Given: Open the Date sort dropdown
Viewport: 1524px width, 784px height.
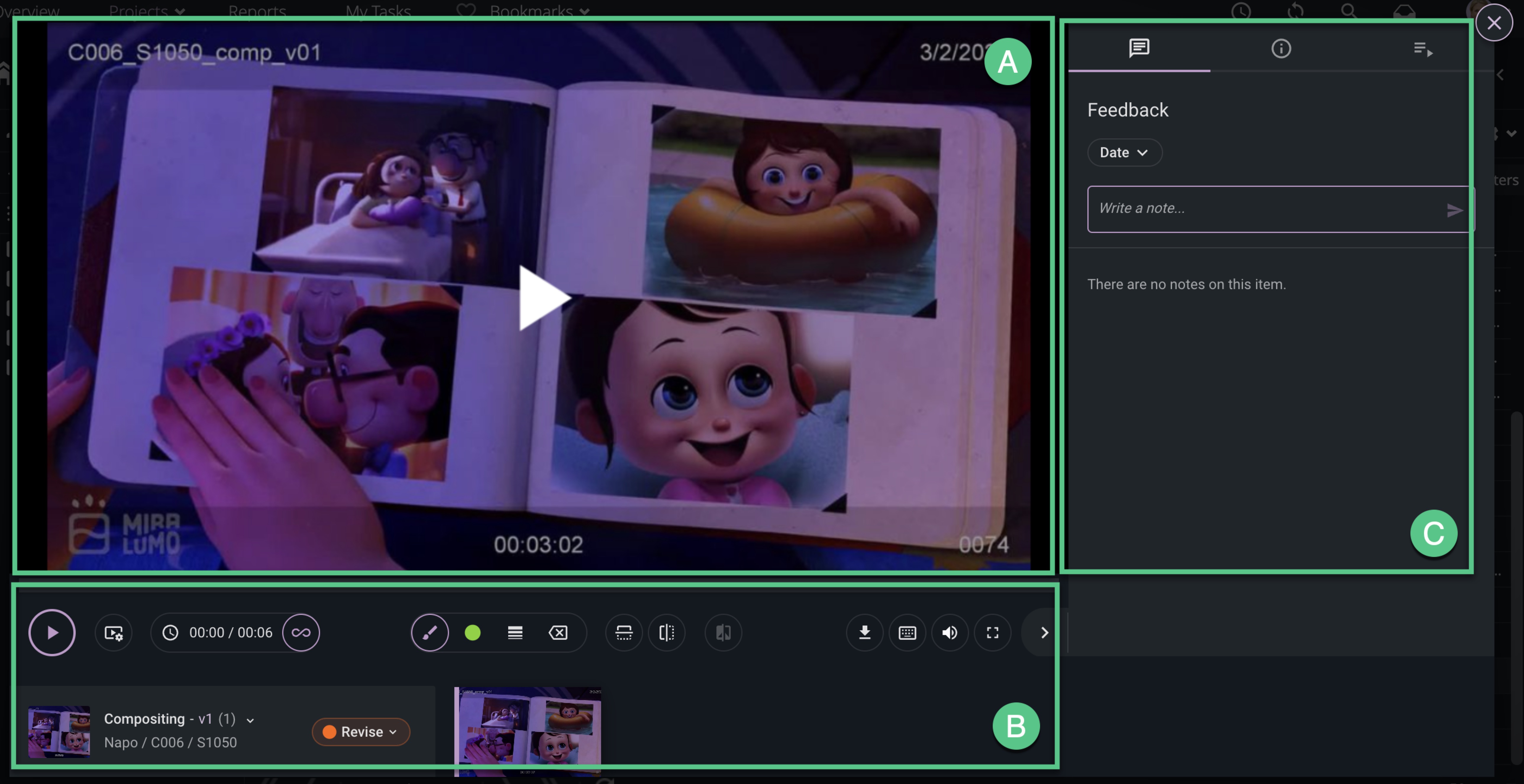Looking at the screenshot, I should pos(1124,153).
